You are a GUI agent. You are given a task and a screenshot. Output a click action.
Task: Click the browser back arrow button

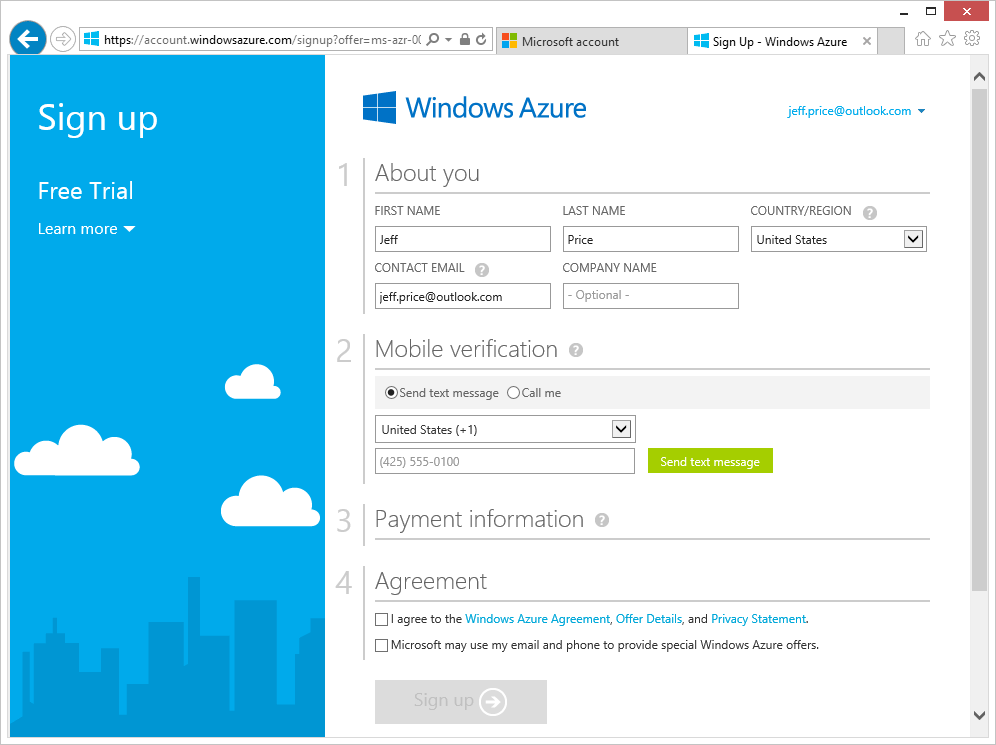[27, 39]
